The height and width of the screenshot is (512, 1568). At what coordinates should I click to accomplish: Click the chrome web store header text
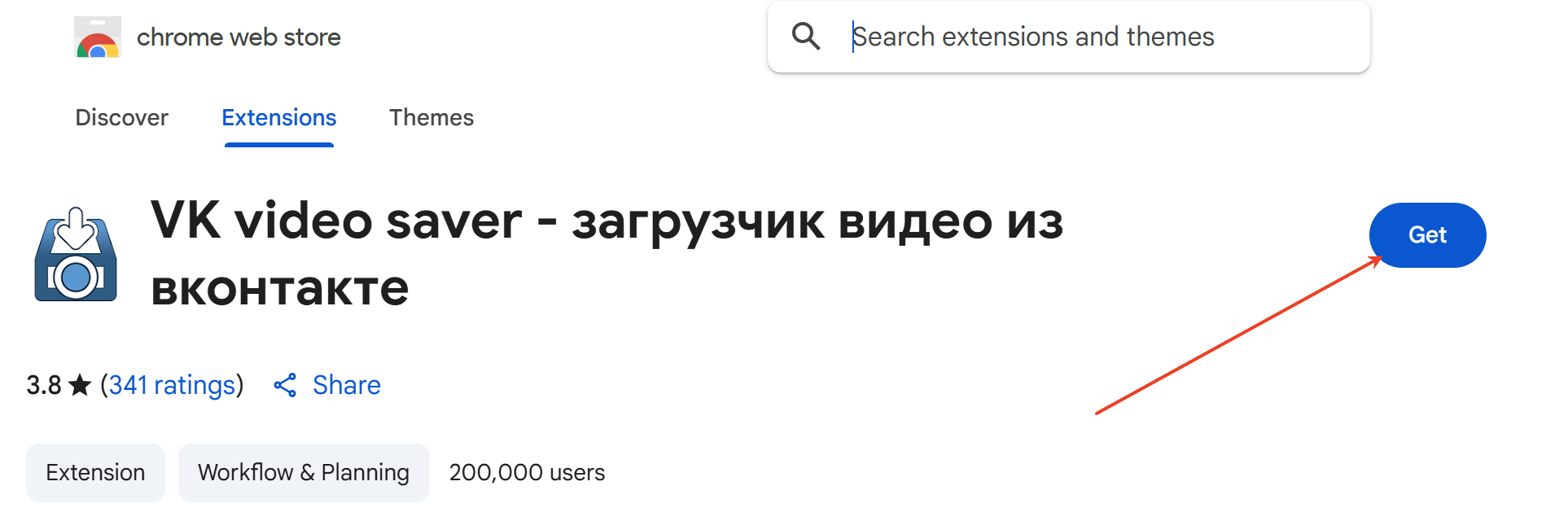pos(239,37)
